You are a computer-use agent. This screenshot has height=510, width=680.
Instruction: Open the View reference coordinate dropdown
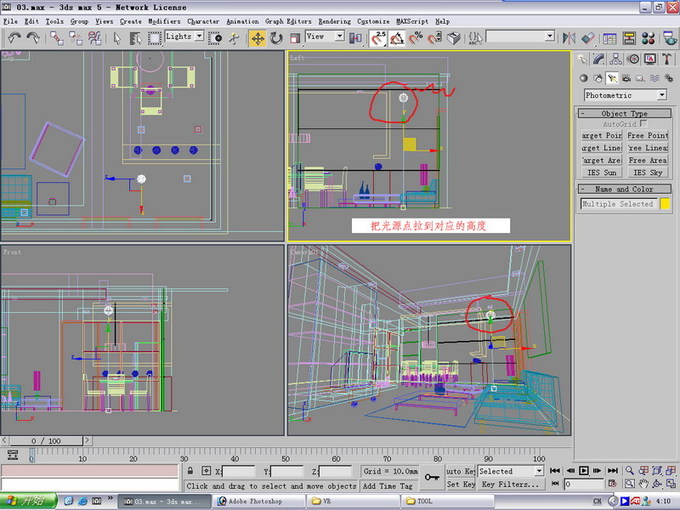click(x=324, y=37)
